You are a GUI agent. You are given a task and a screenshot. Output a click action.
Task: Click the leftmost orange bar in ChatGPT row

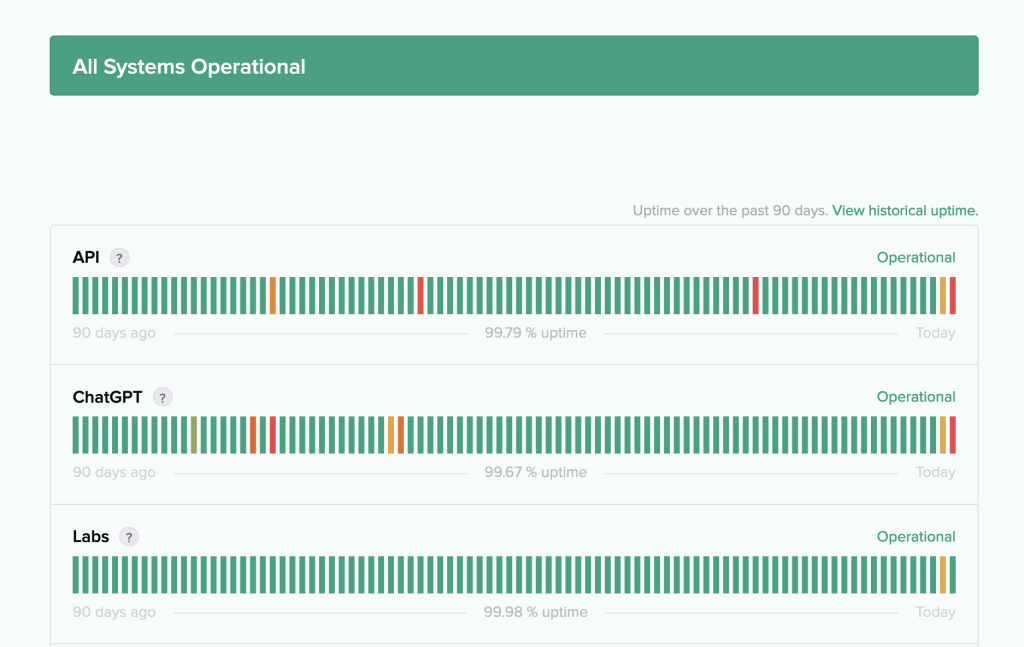tap(253, 435)
